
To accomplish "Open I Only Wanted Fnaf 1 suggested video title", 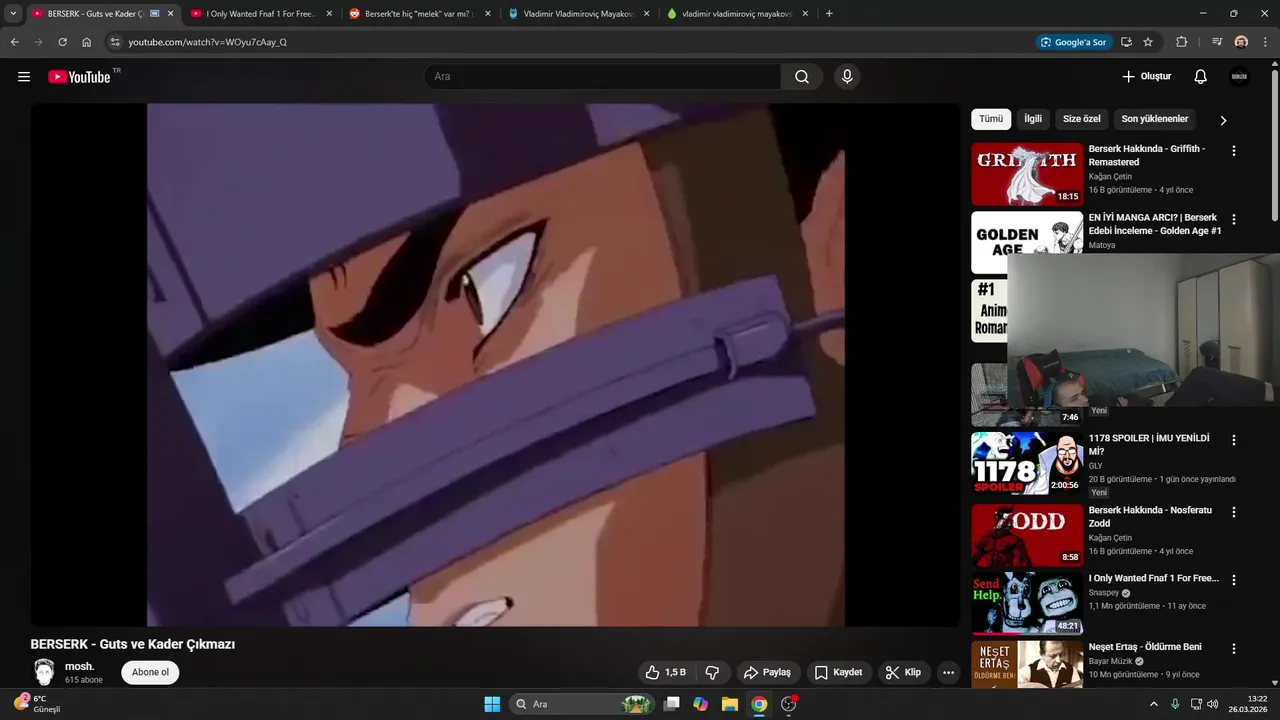I will coord(1154,578).
